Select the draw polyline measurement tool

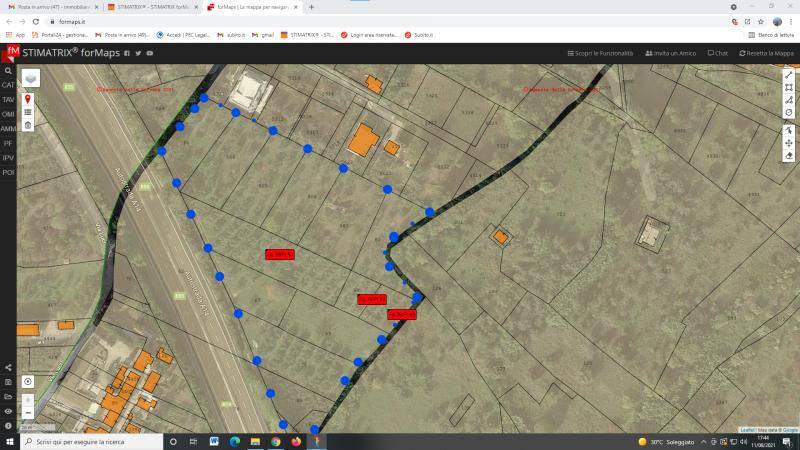coord(789,75)
